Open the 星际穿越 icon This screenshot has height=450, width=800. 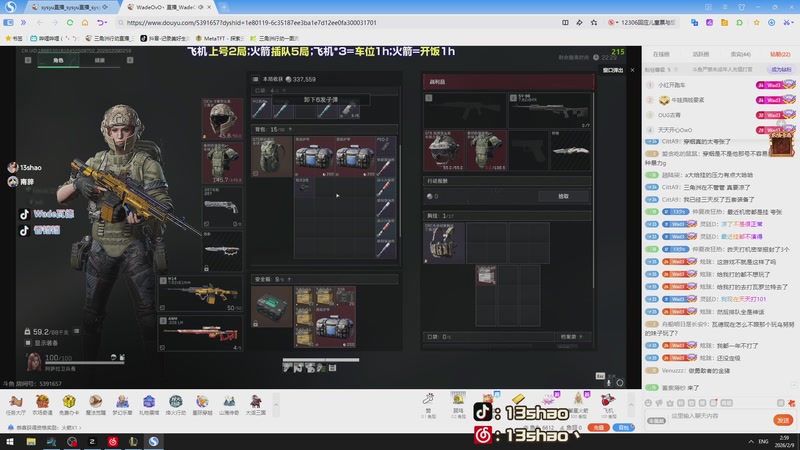202,405
